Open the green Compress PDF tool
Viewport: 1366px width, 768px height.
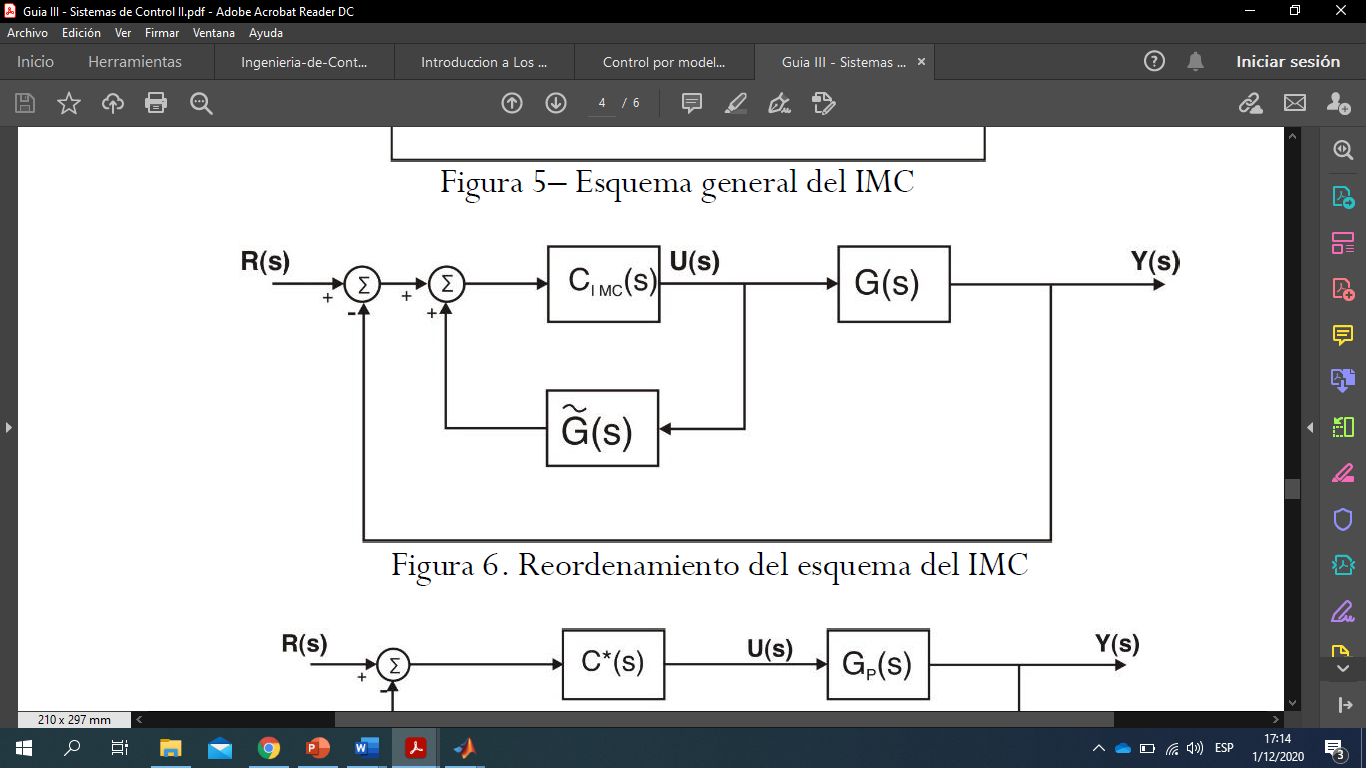coord(1343,427)
